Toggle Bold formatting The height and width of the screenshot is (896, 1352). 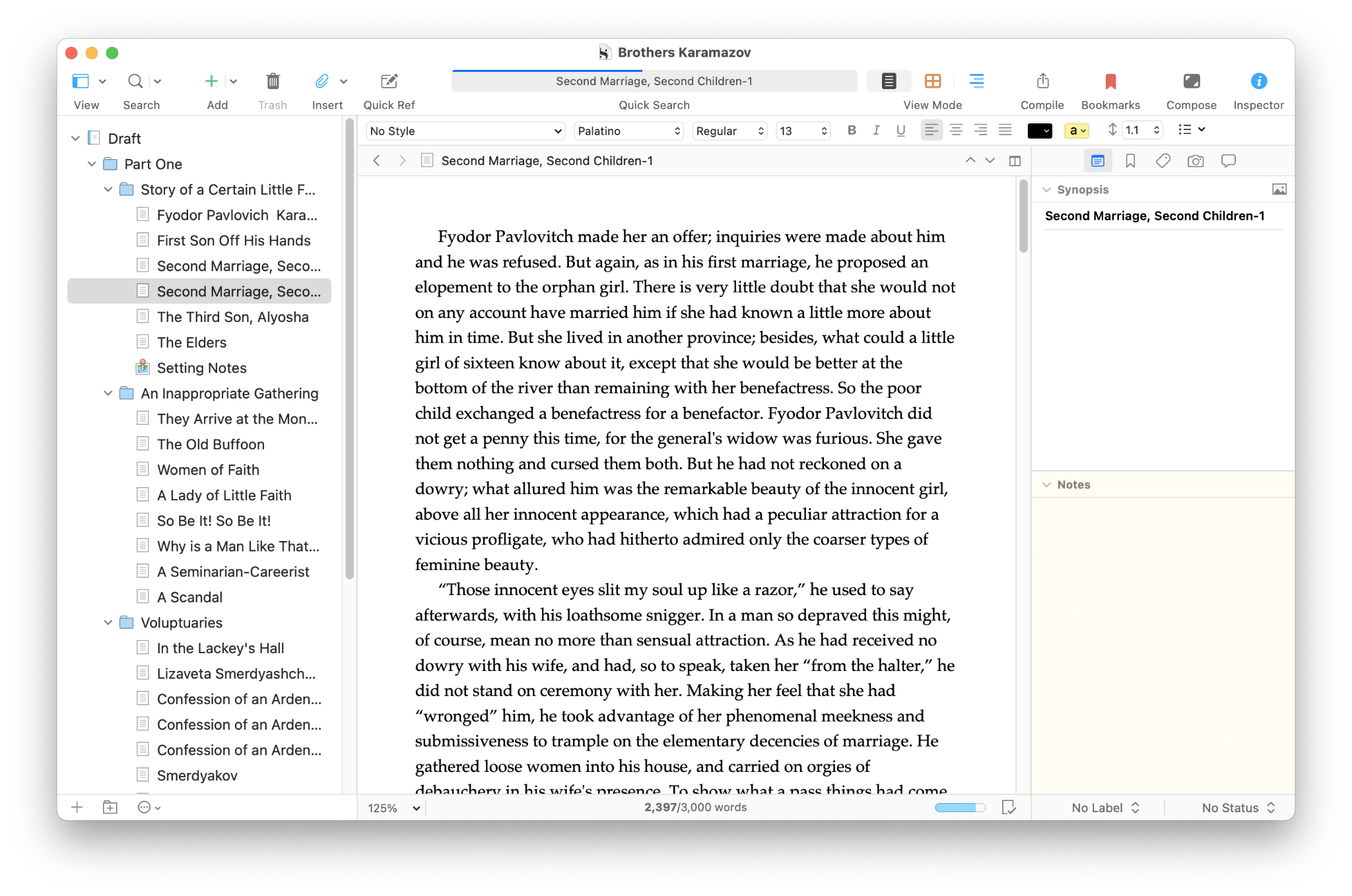(x=852, y=131)
